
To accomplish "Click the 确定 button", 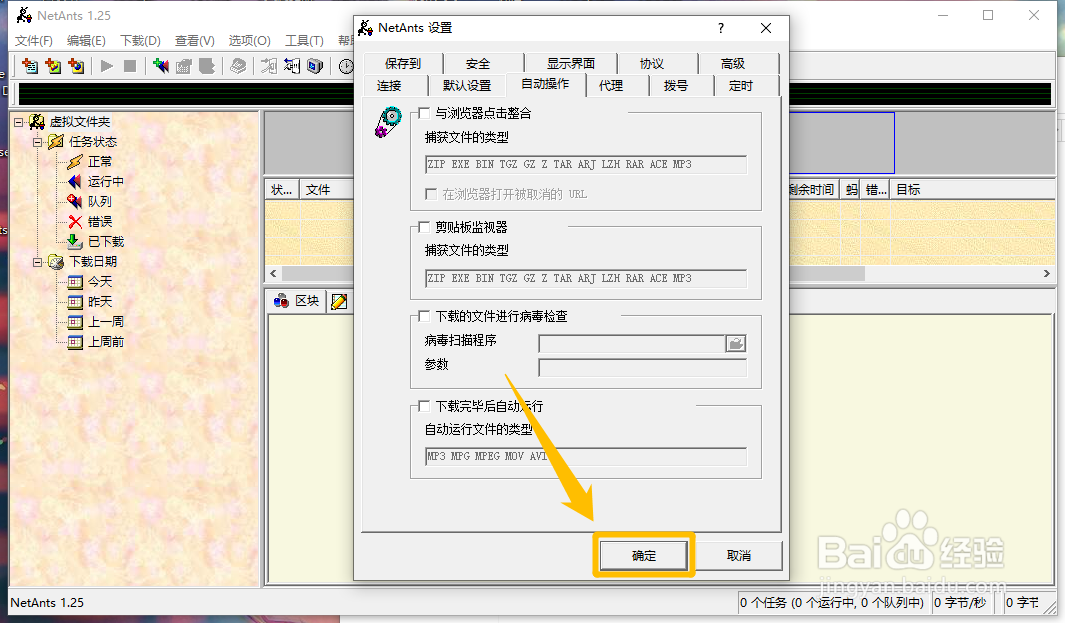I will coord(644,556).
